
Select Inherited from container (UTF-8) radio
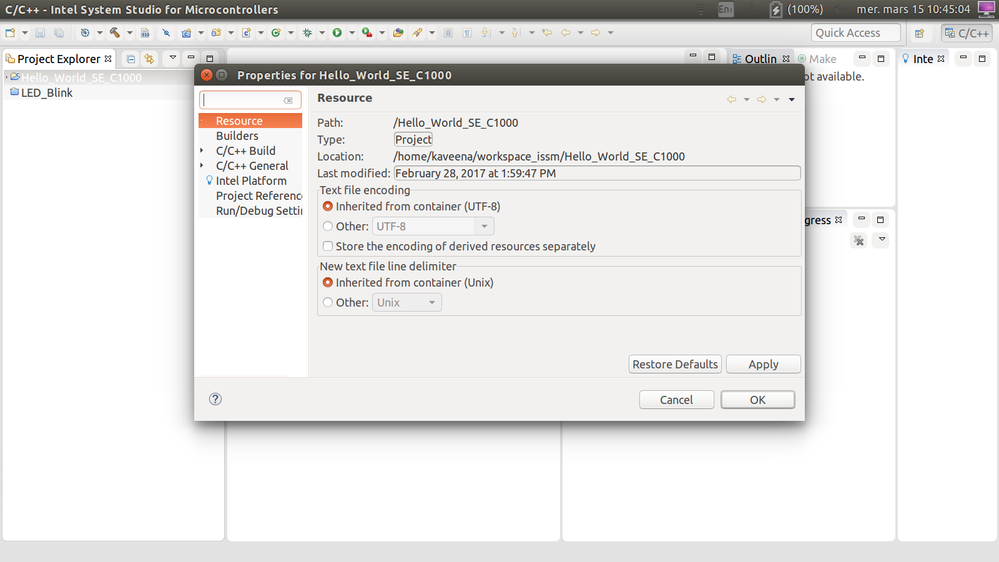pyautogui.click(x=327, y=206)
